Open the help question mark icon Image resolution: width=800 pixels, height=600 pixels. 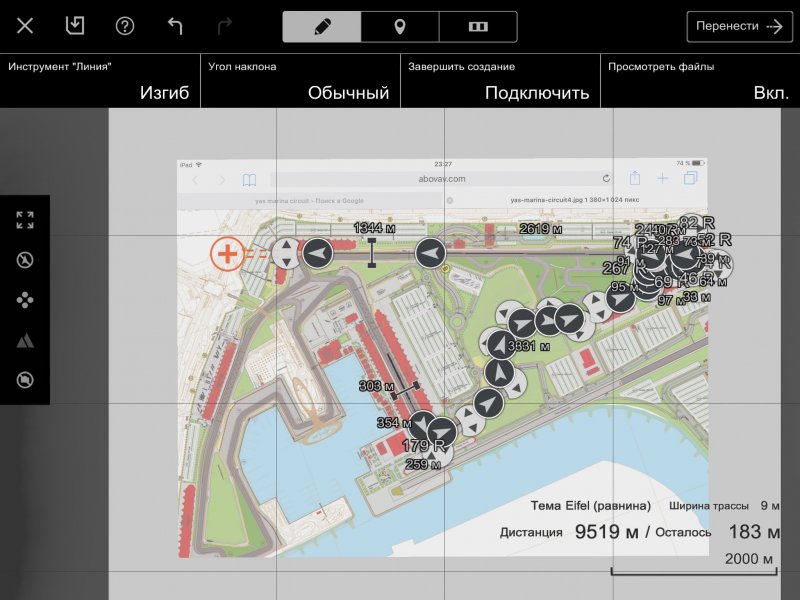pos(125,27)
